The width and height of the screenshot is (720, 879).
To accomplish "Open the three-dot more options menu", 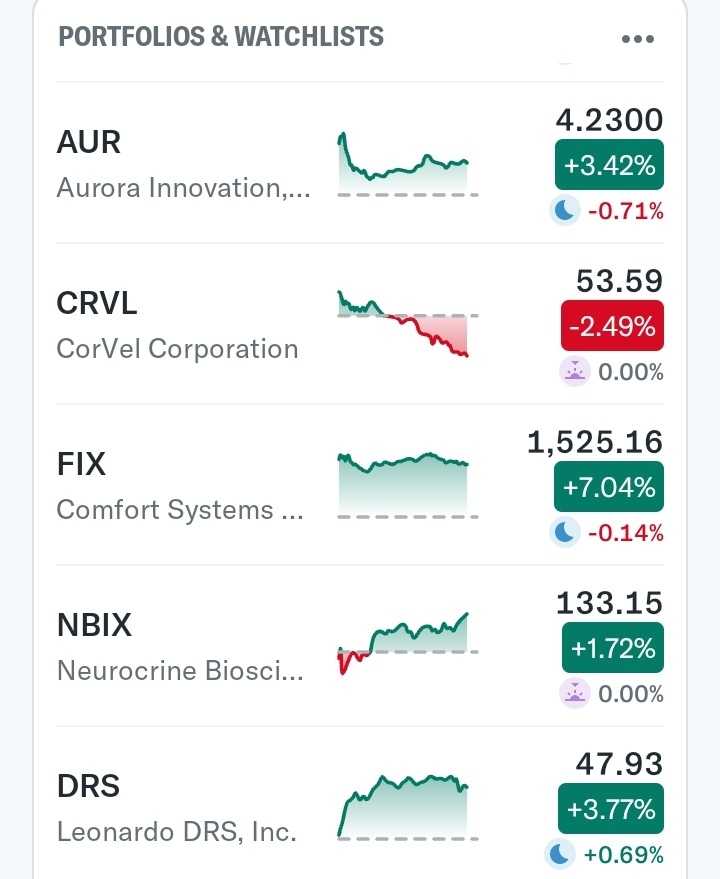I will coord(637,39).
